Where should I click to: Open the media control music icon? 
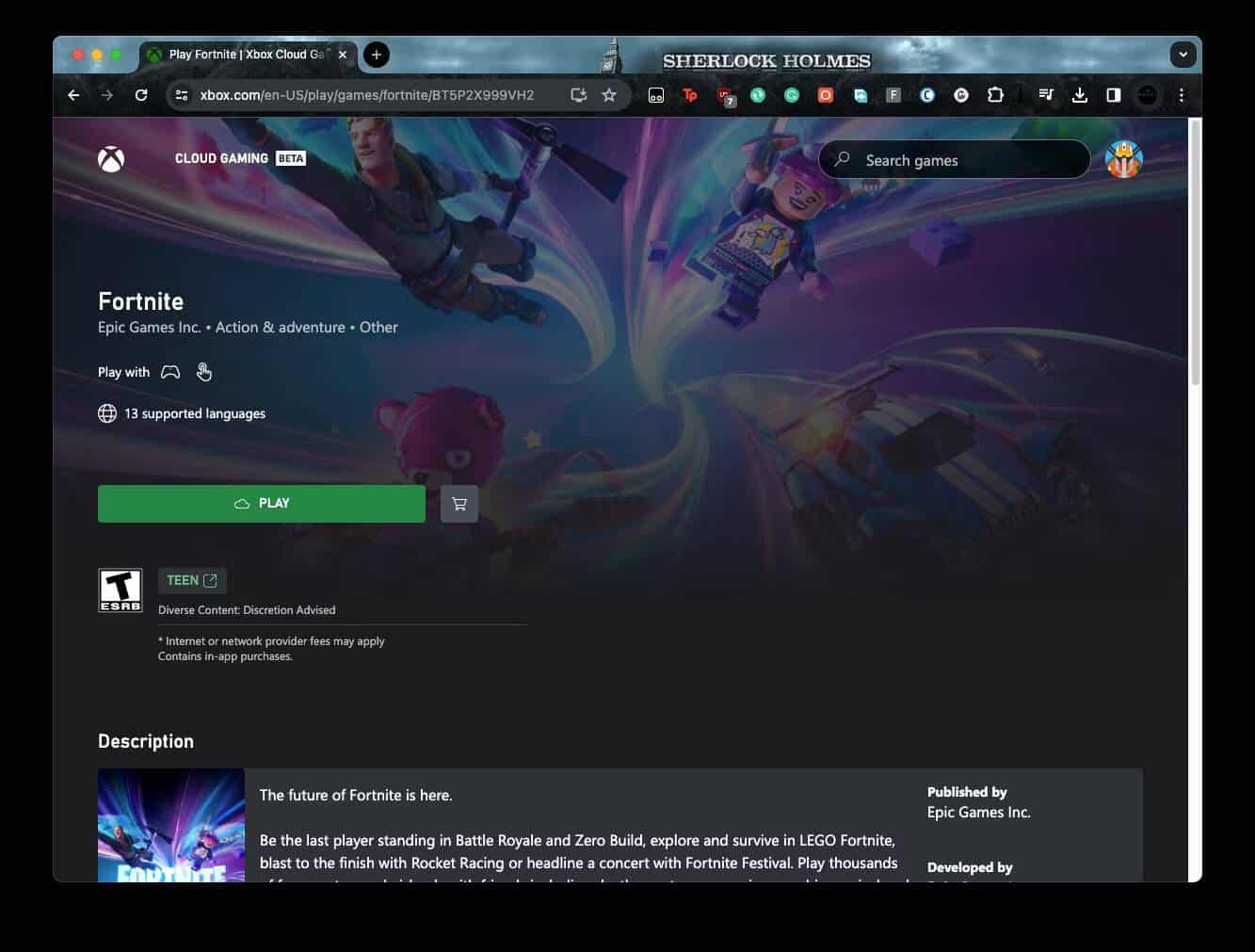point(1046,95)
